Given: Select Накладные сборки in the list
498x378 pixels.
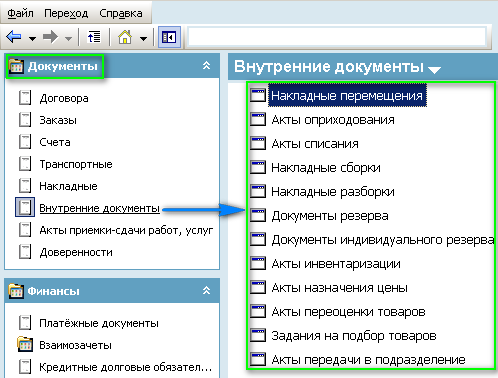Looking at the screenshot, I should [326, 168].
